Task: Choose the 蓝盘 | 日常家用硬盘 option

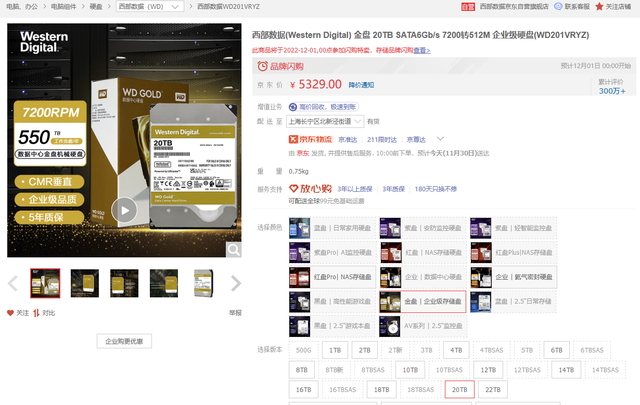Action: (332, 228)
